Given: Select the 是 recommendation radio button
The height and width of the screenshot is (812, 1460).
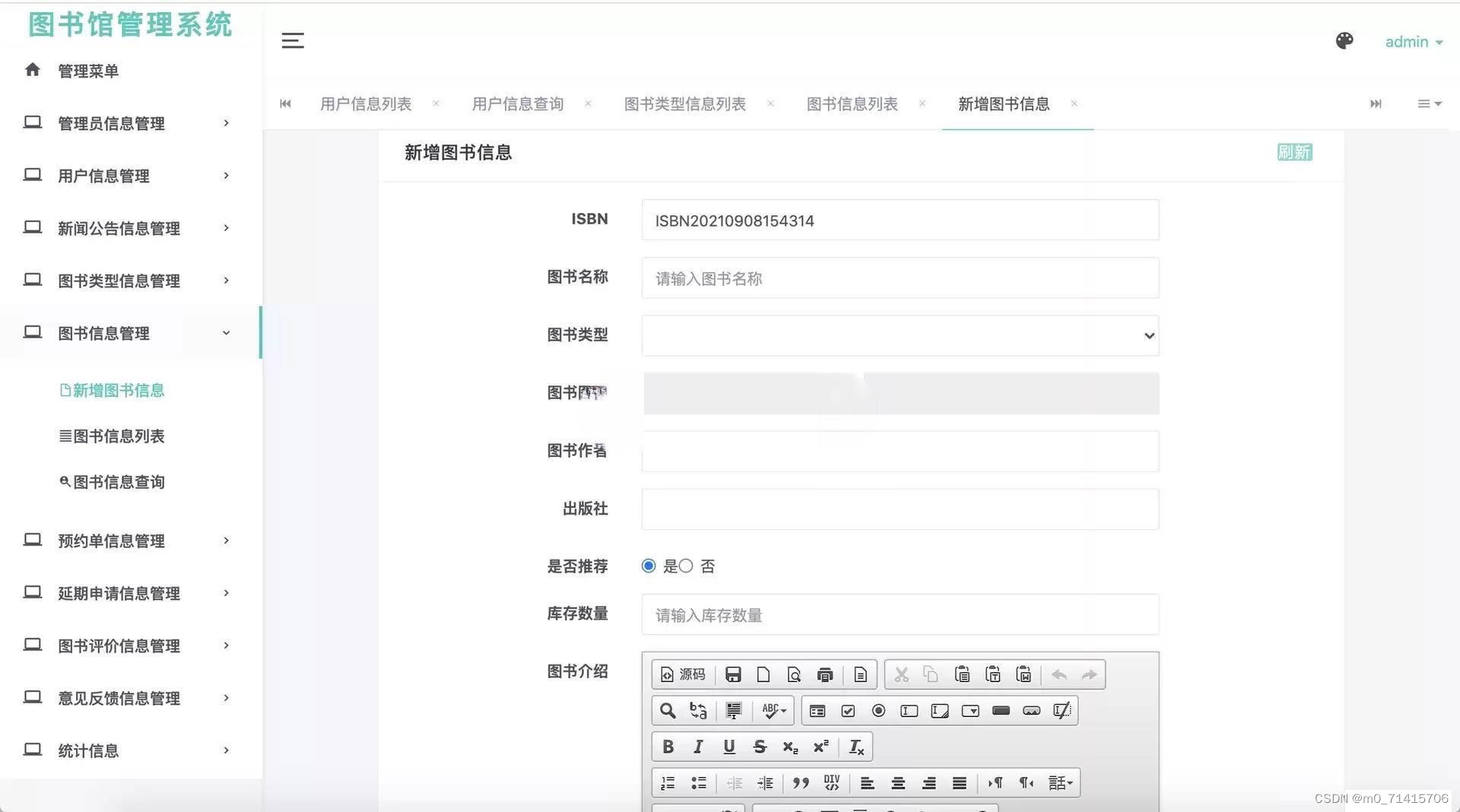Looking at the screenshot, I should [x=648, y=566].
